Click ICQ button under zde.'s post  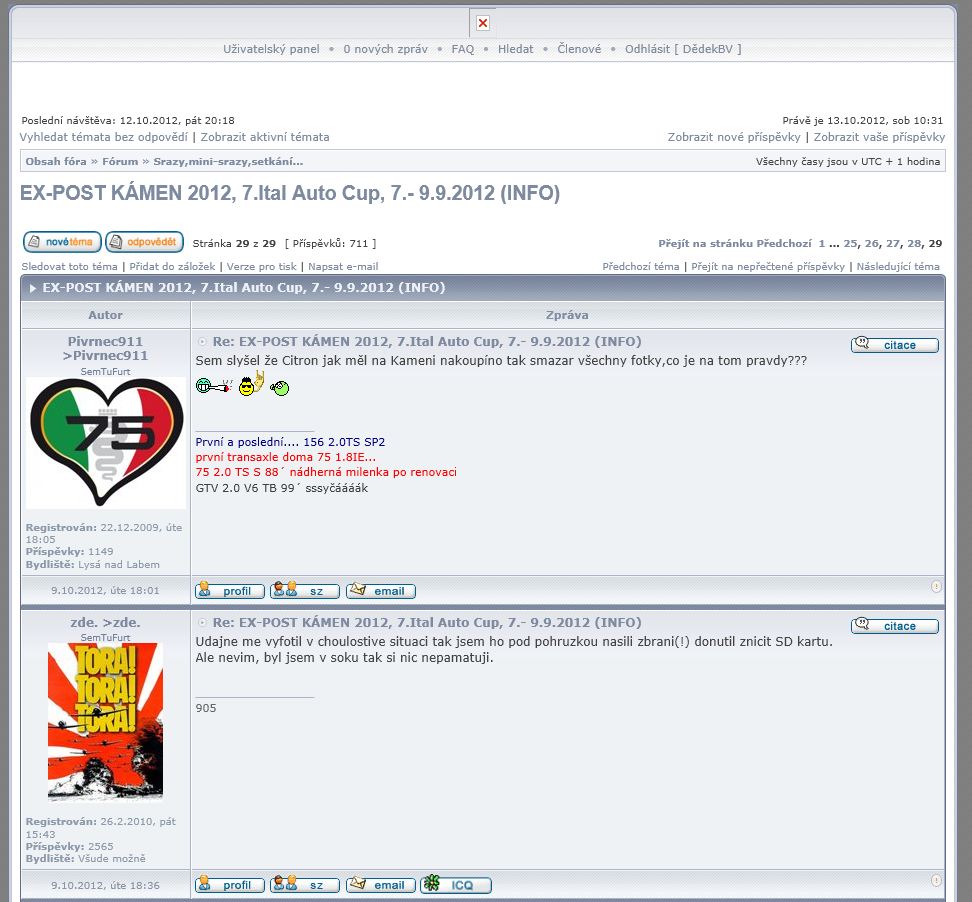(456, 885)
